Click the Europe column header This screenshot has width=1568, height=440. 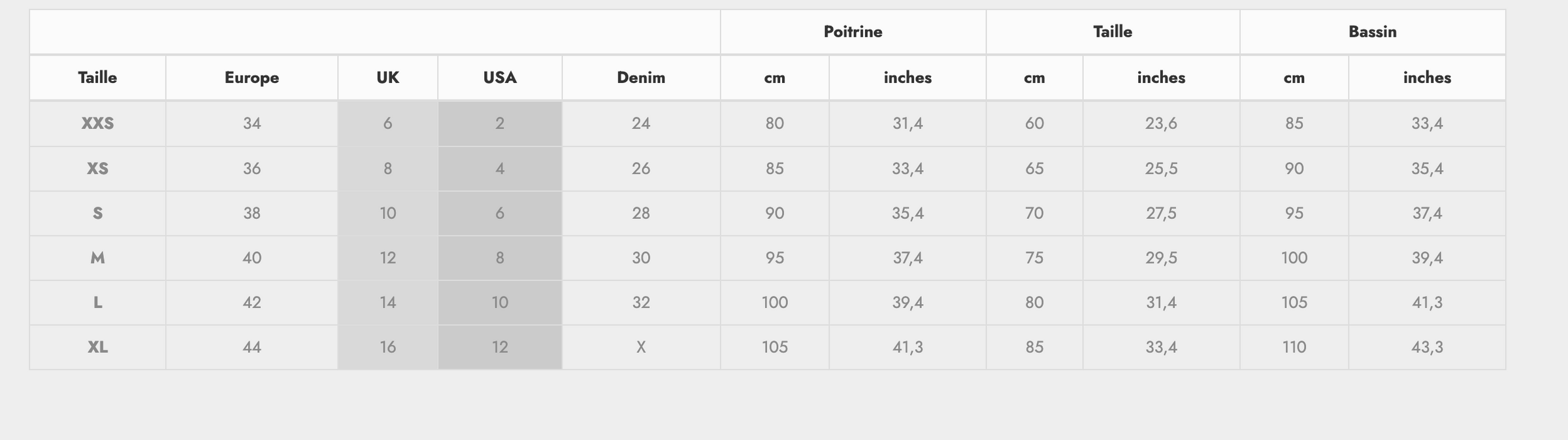coord(252,78)
